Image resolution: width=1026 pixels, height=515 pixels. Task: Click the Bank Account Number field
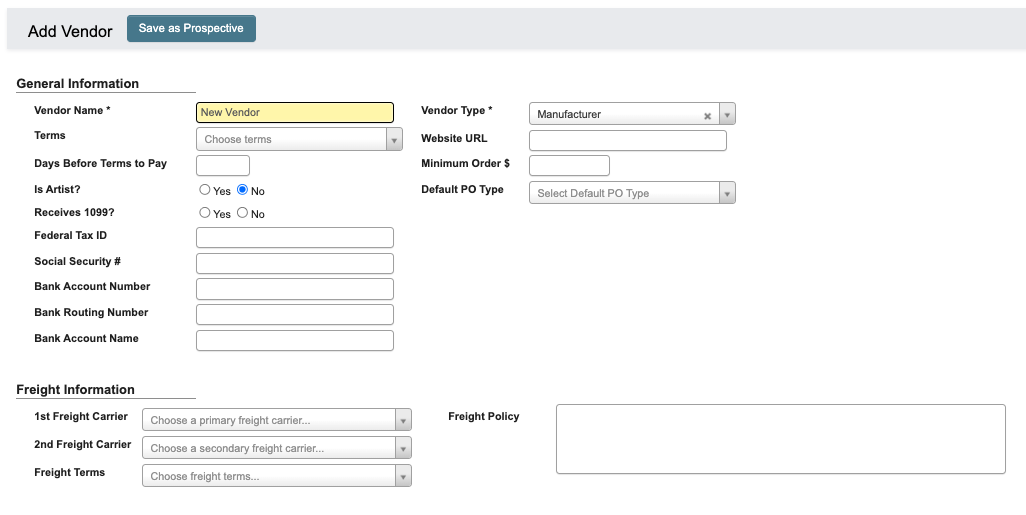click(295, 289)
